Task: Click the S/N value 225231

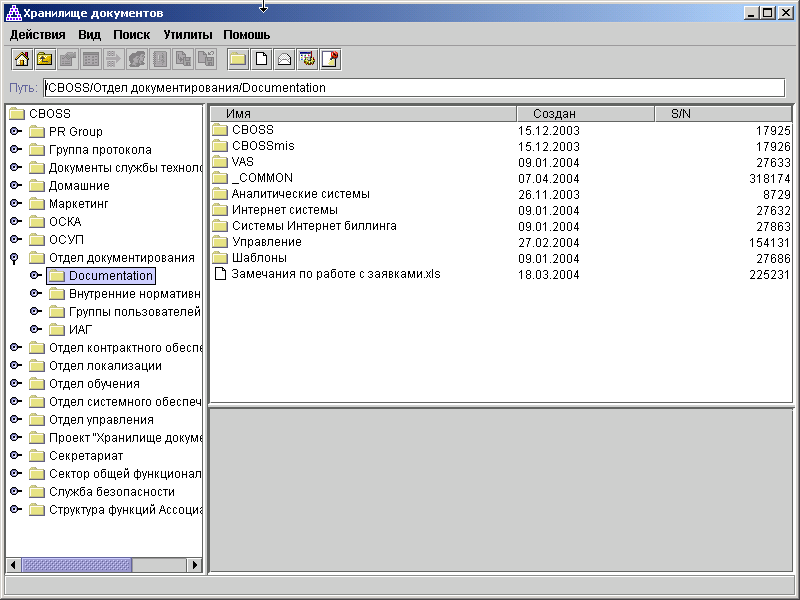Action: [x=769, y=274]
